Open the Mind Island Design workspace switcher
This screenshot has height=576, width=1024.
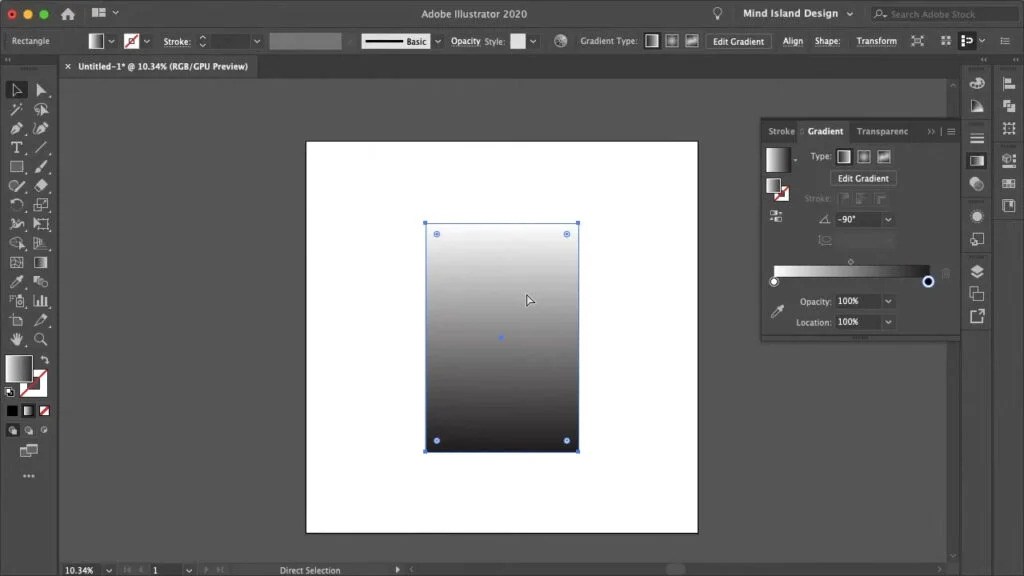pos(798,14)
